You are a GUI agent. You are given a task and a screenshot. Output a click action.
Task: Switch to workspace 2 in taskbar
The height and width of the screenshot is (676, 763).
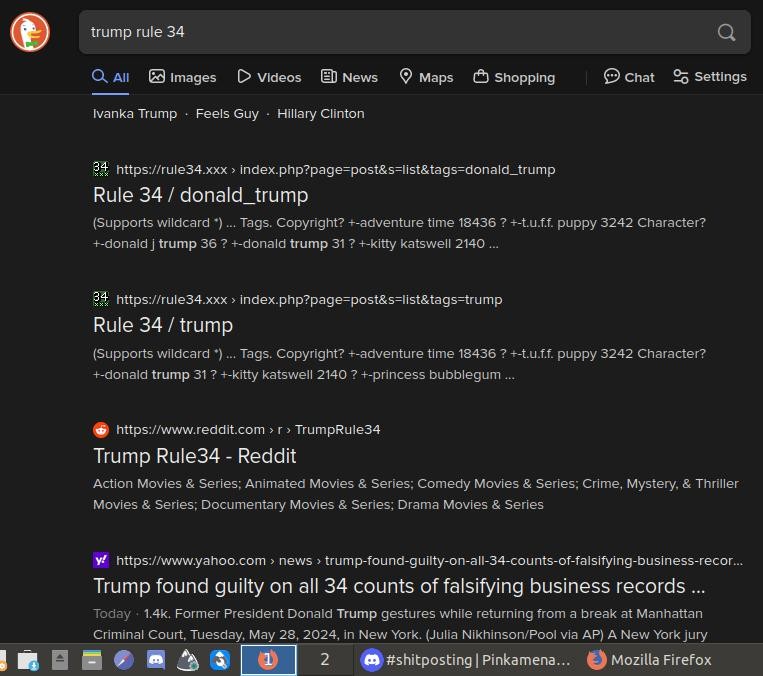[x=325, y=660]
